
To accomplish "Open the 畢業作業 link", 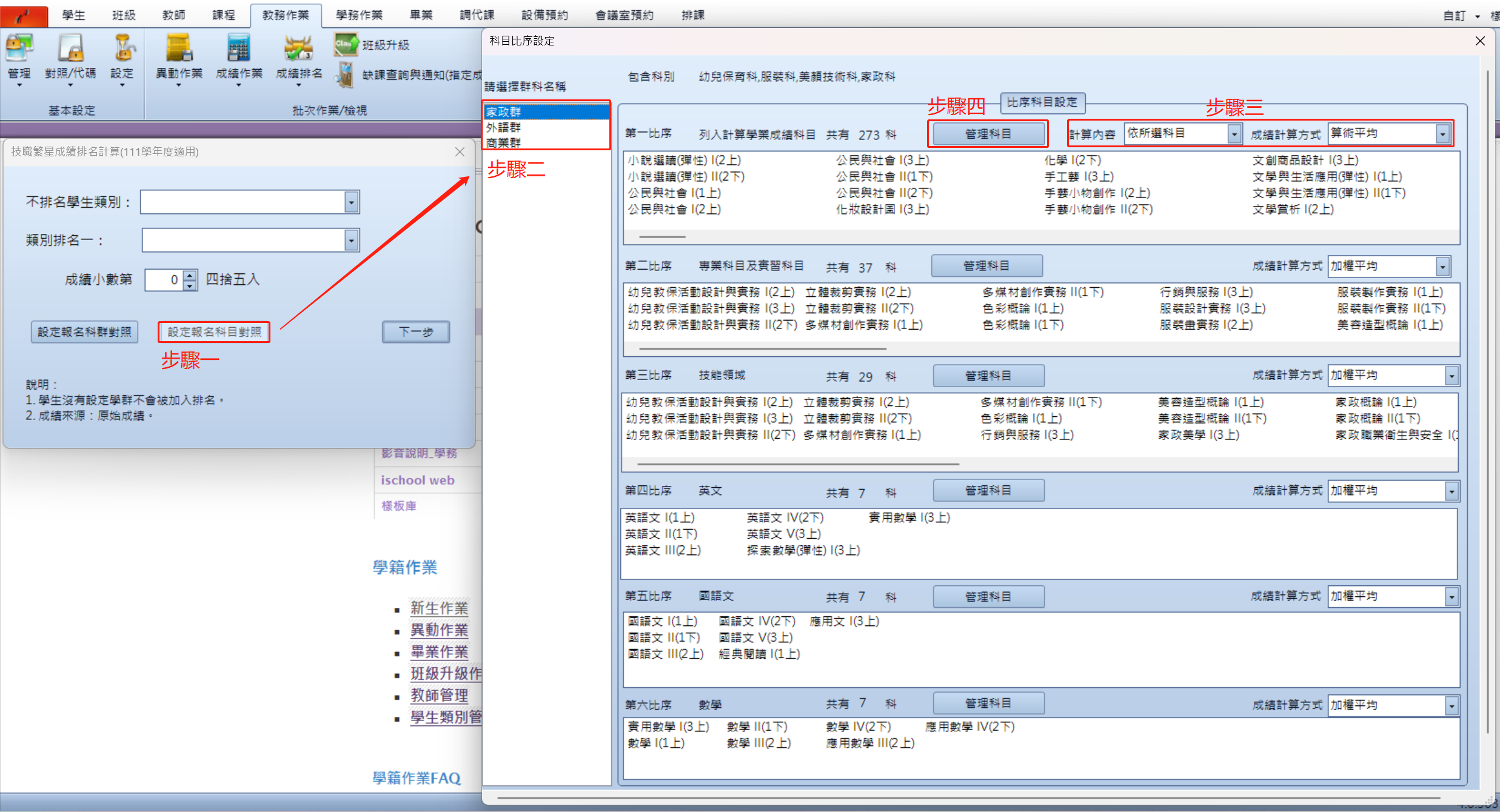I will 439,651.
